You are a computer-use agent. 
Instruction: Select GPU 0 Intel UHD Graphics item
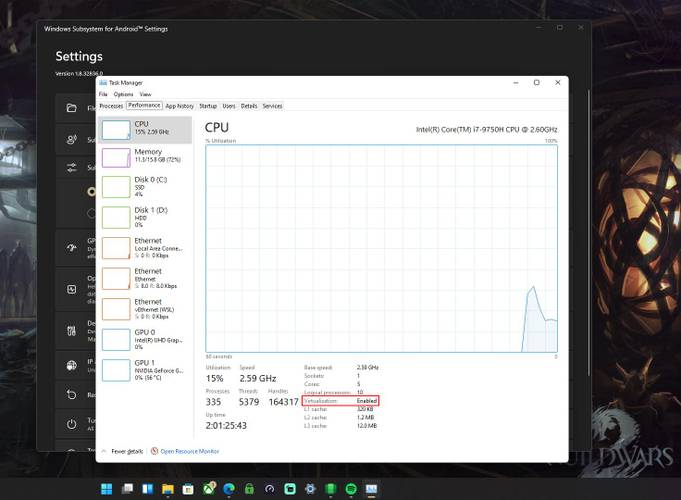(145, 339)
